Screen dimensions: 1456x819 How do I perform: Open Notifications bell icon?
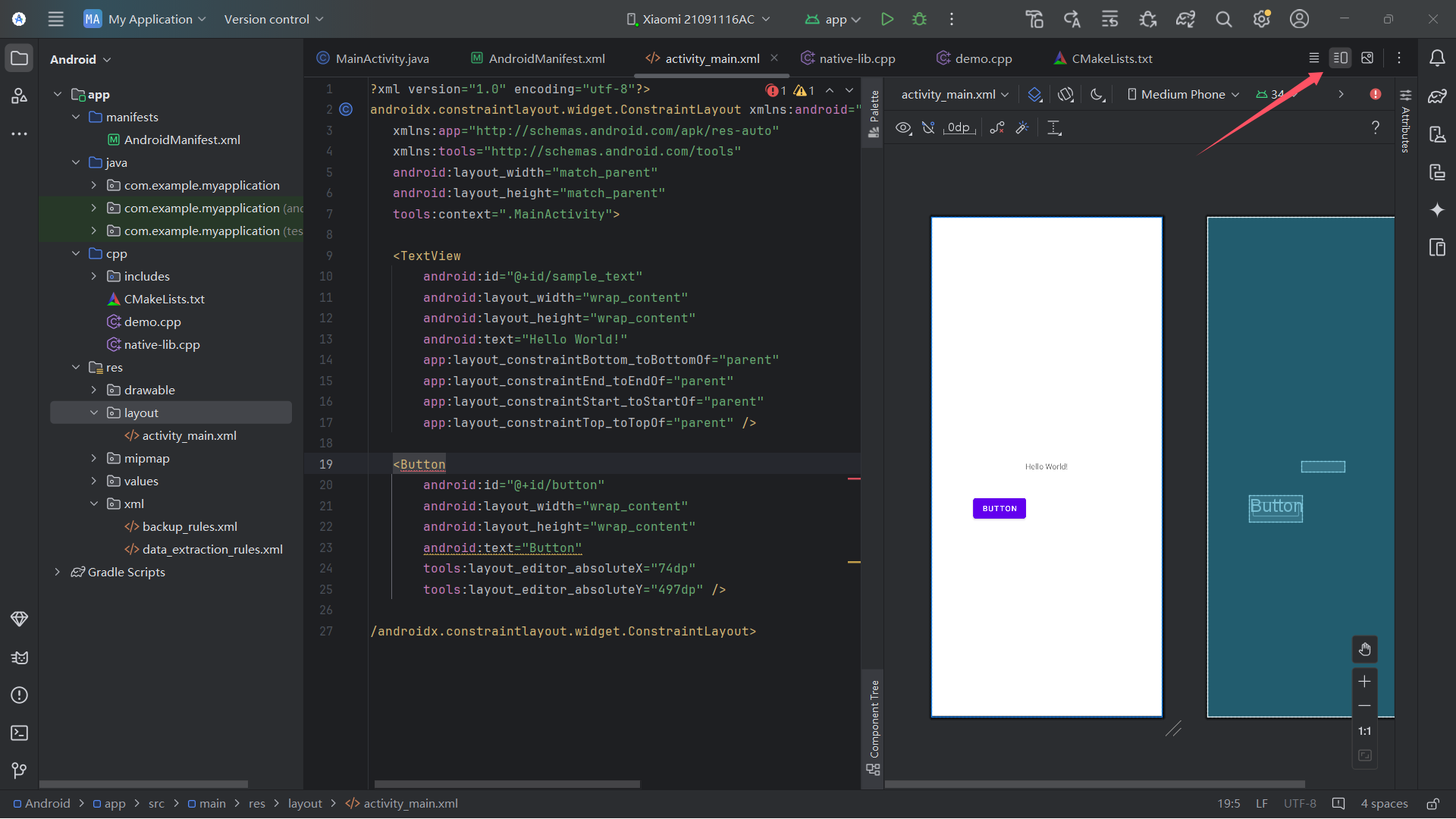point(1437,58)
